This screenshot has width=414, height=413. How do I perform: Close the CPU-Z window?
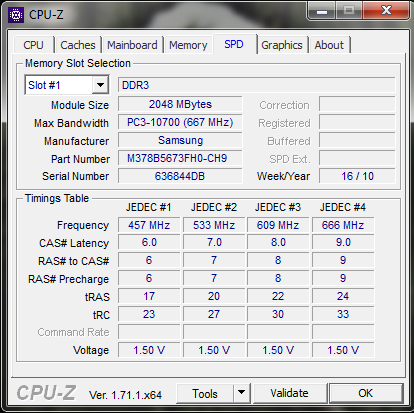(x=387, y=11)
